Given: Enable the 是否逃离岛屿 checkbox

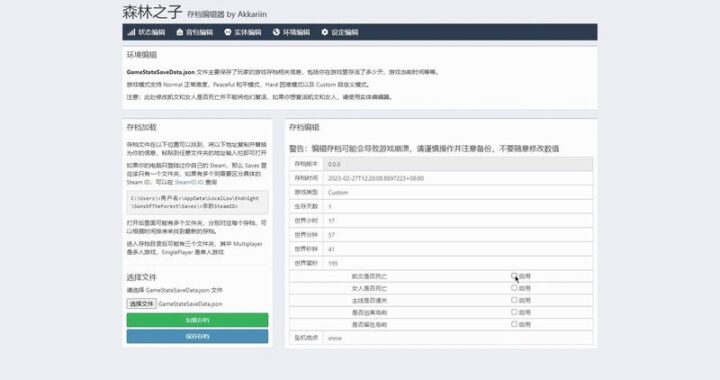Looking at the screenshot, I should tap(514, 312).
